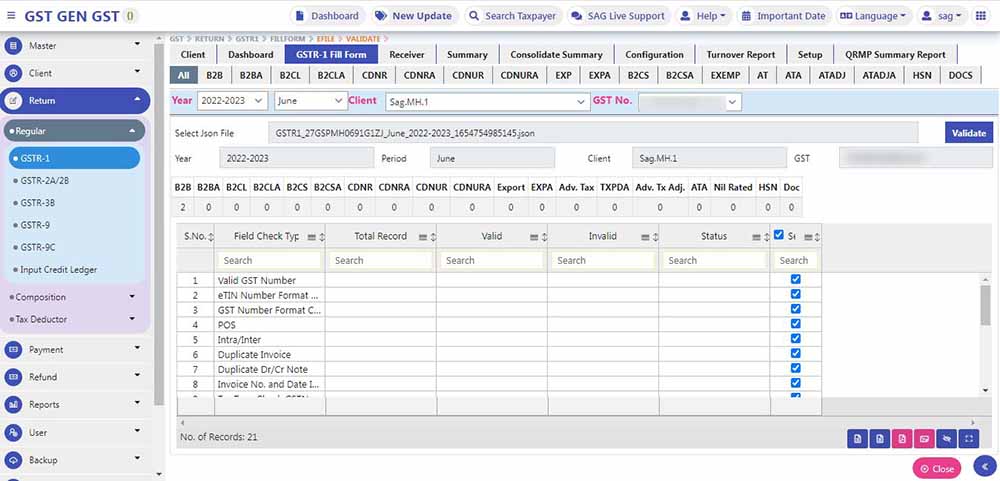Click the Master icon in the sidebar
Viewport: 1000px width, 481px height.
(x=14, y=46)
